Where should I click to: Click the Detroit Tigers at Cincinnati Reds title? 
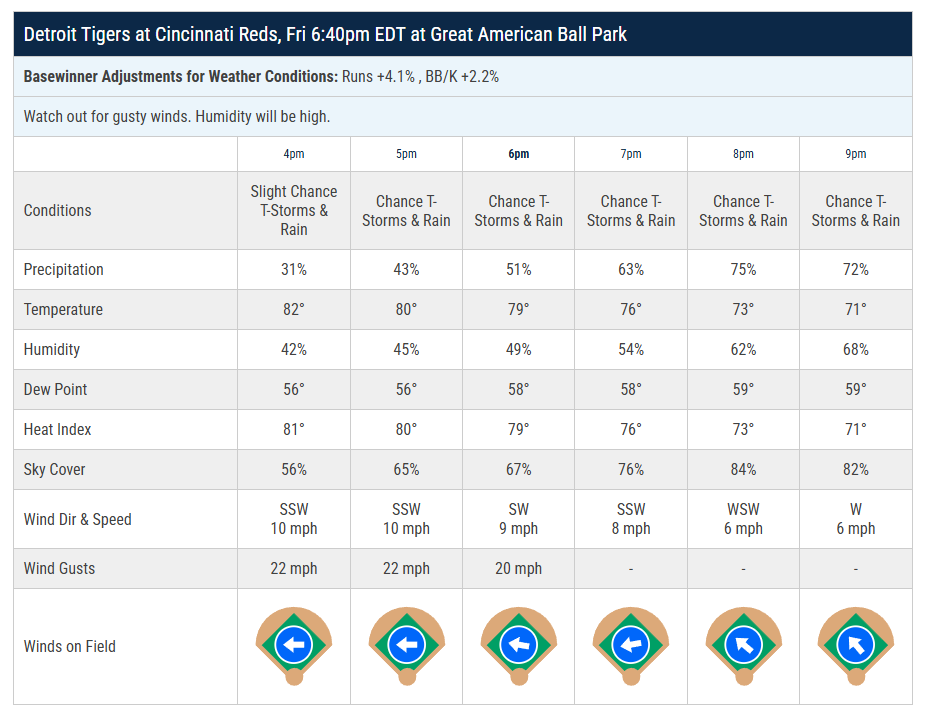coord(325,35)
